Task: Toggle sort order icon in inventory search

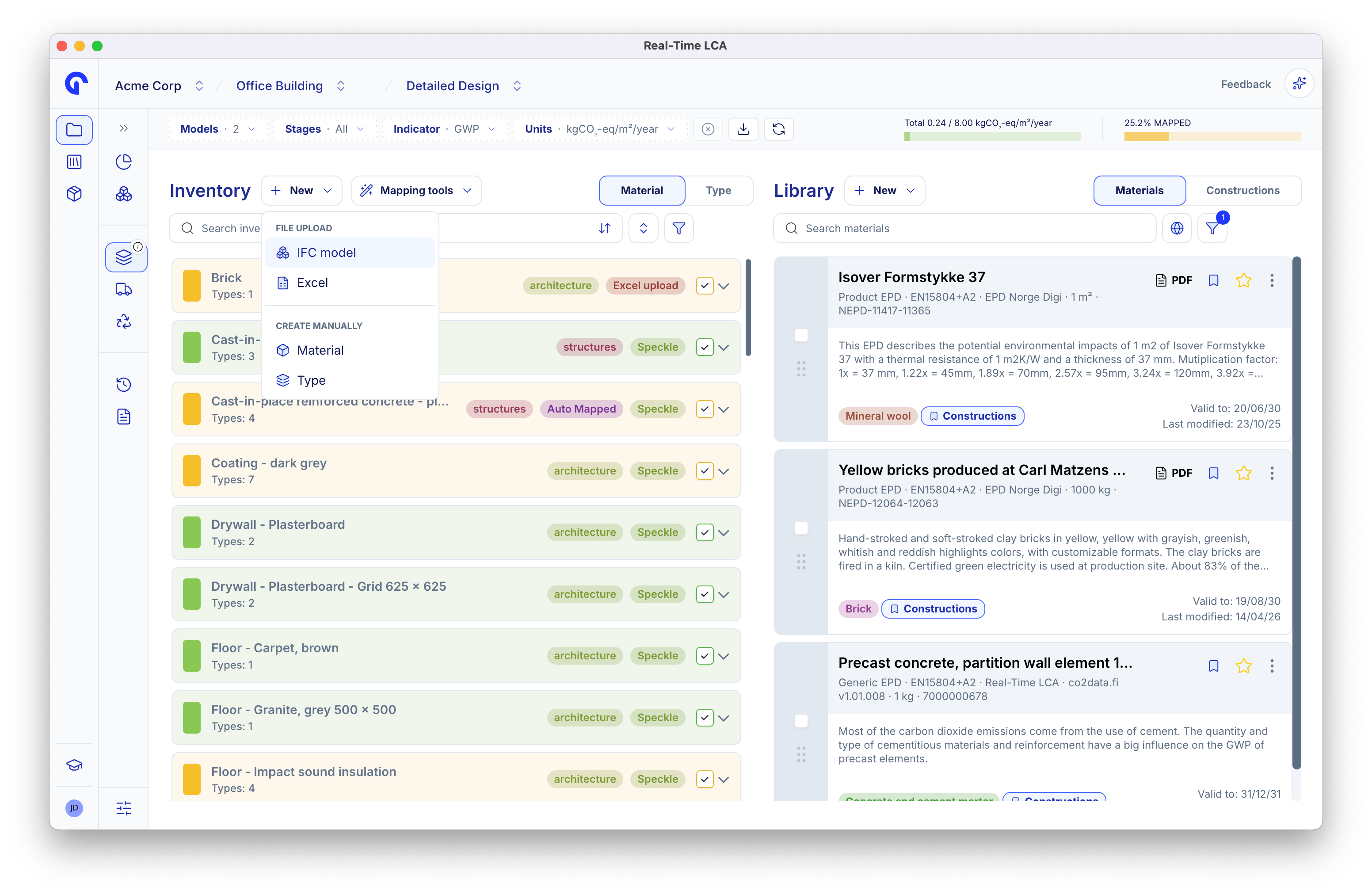Action: (605, 228)
